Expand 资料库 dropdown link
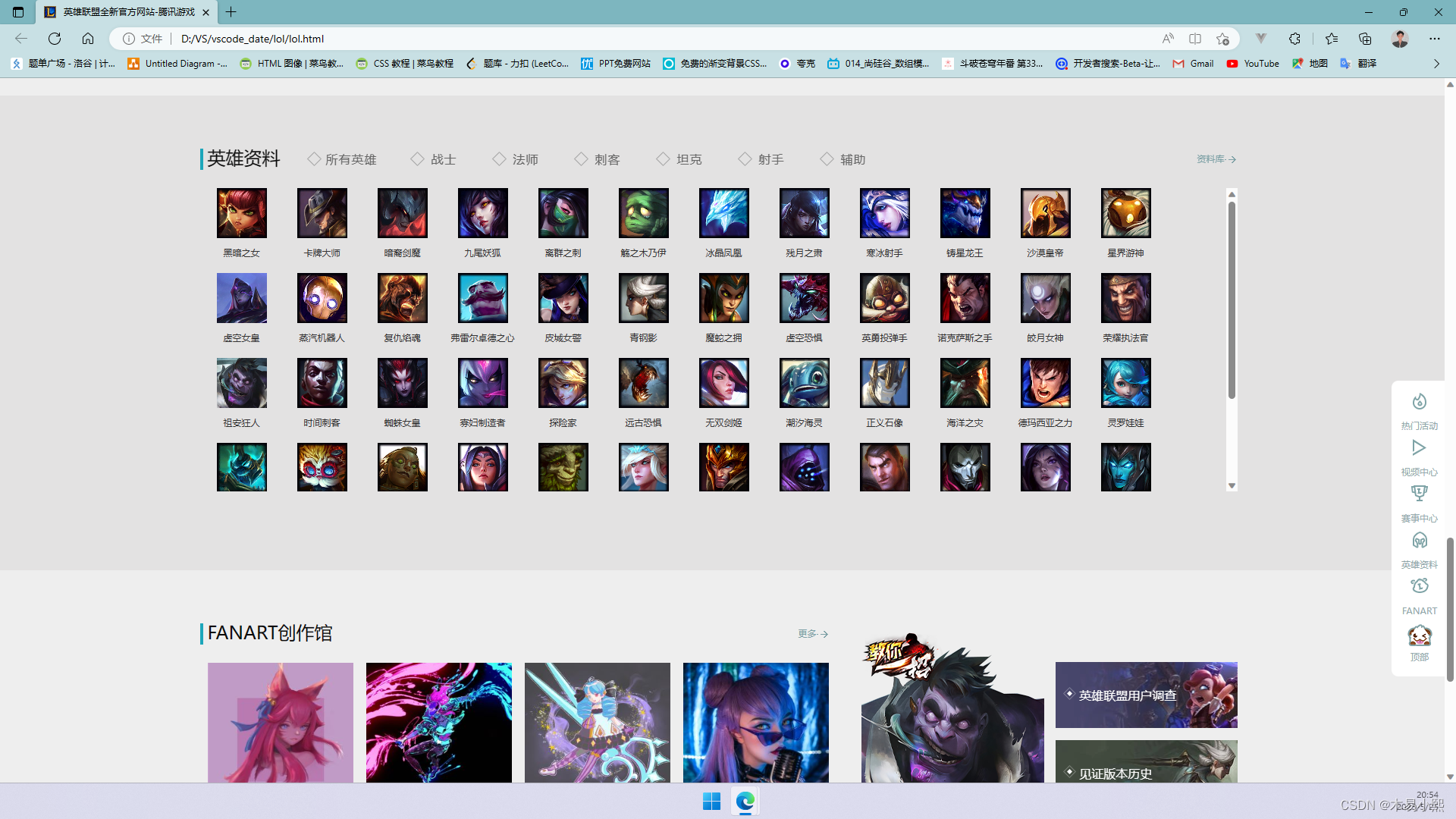This screenshot has width=1456, height=819. 1215,159
